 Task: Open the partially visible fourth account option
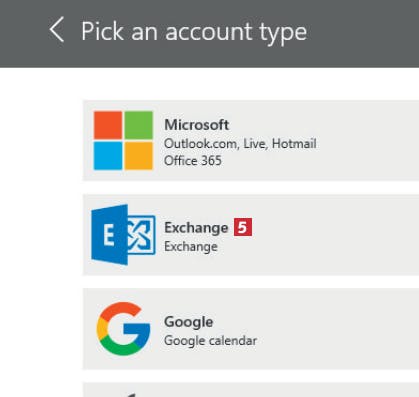(251, 390)
